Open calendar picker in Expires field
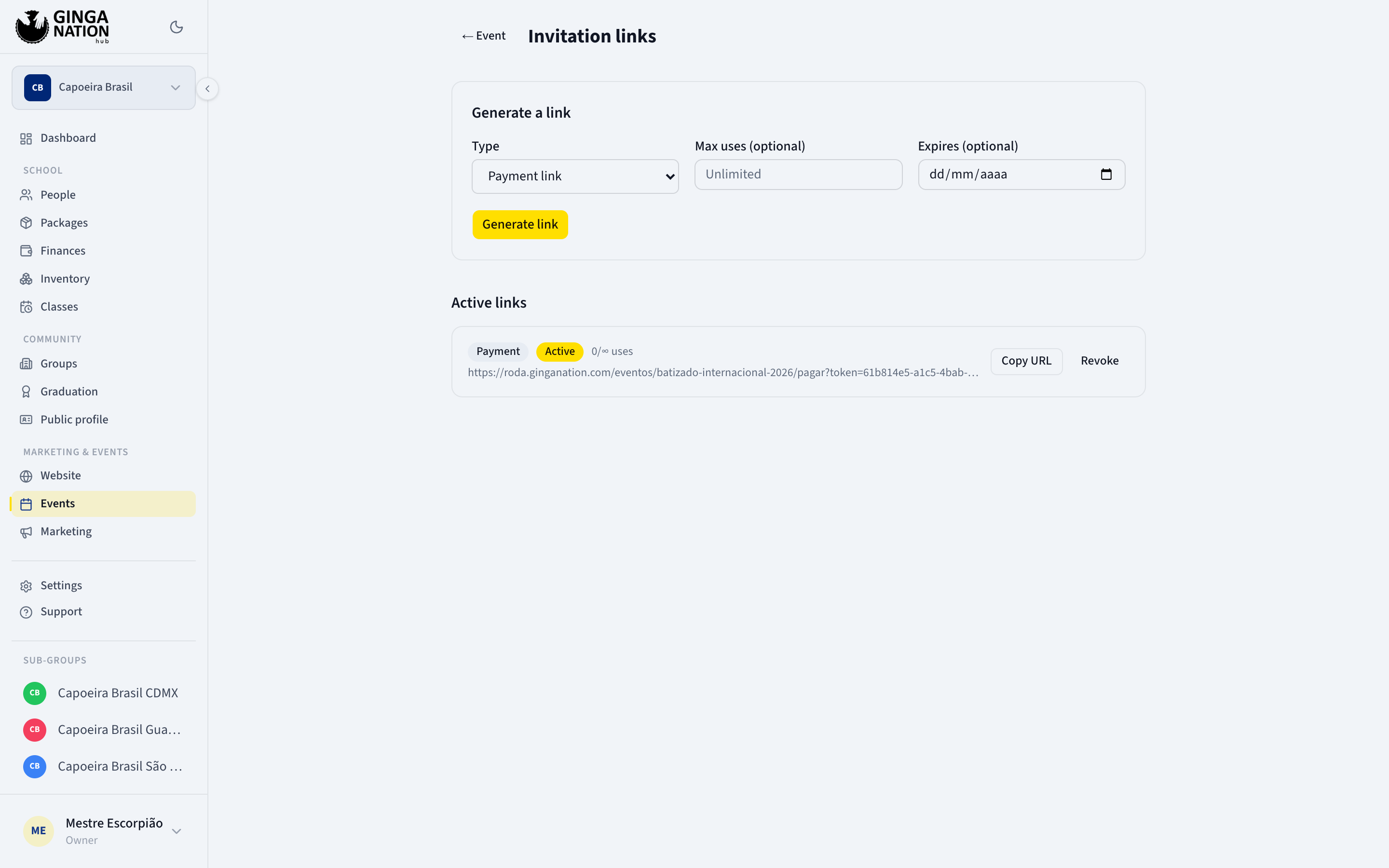The height and width of the screenshot is (868, 1389). pos(1106,175)
